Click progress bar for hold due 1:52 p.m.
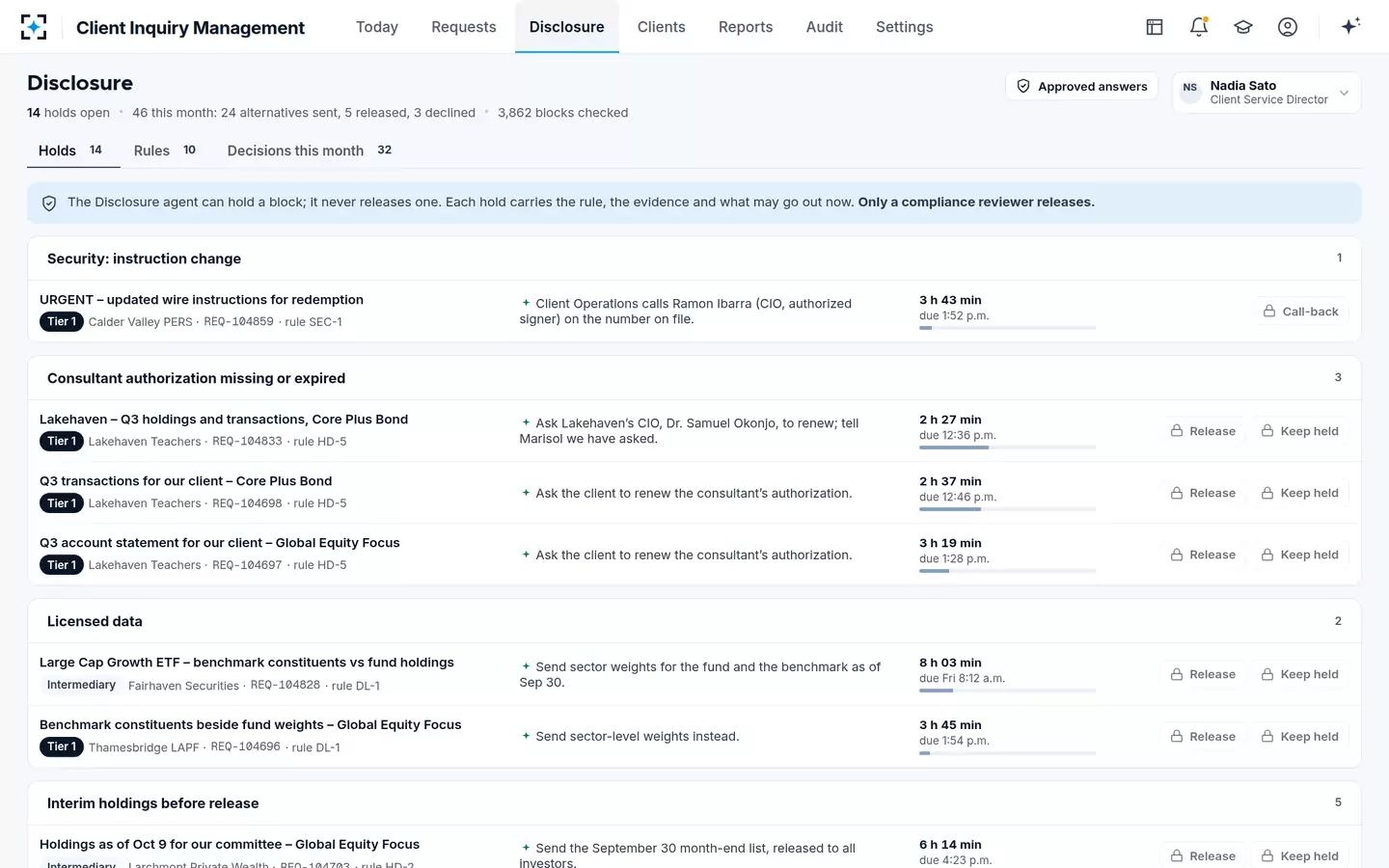This screenshot has height=868, width=1389. [x=1007, y=328]
